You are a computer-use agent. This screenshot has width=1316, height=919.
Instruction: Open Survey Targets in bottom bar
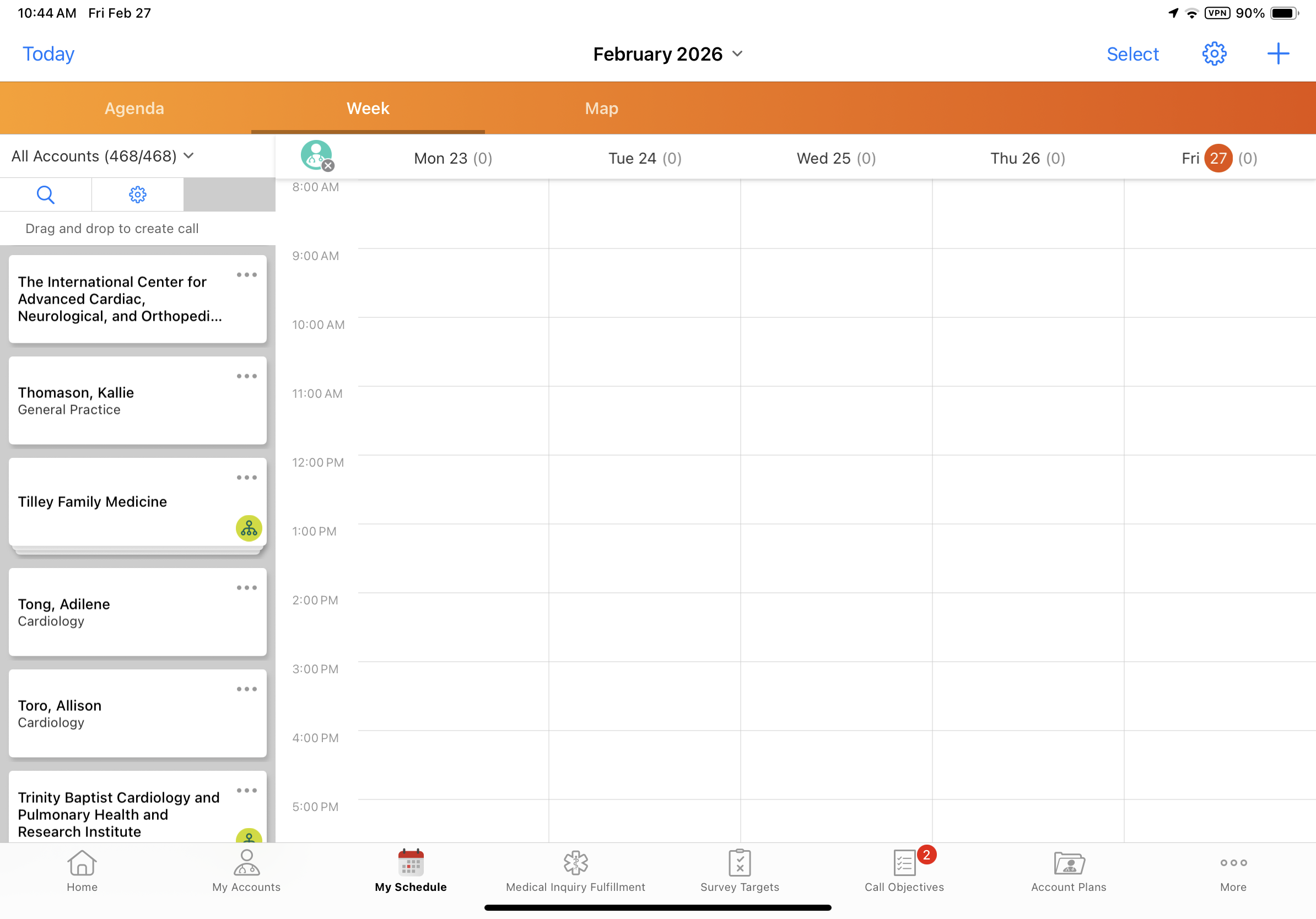(x=740, y=871)
